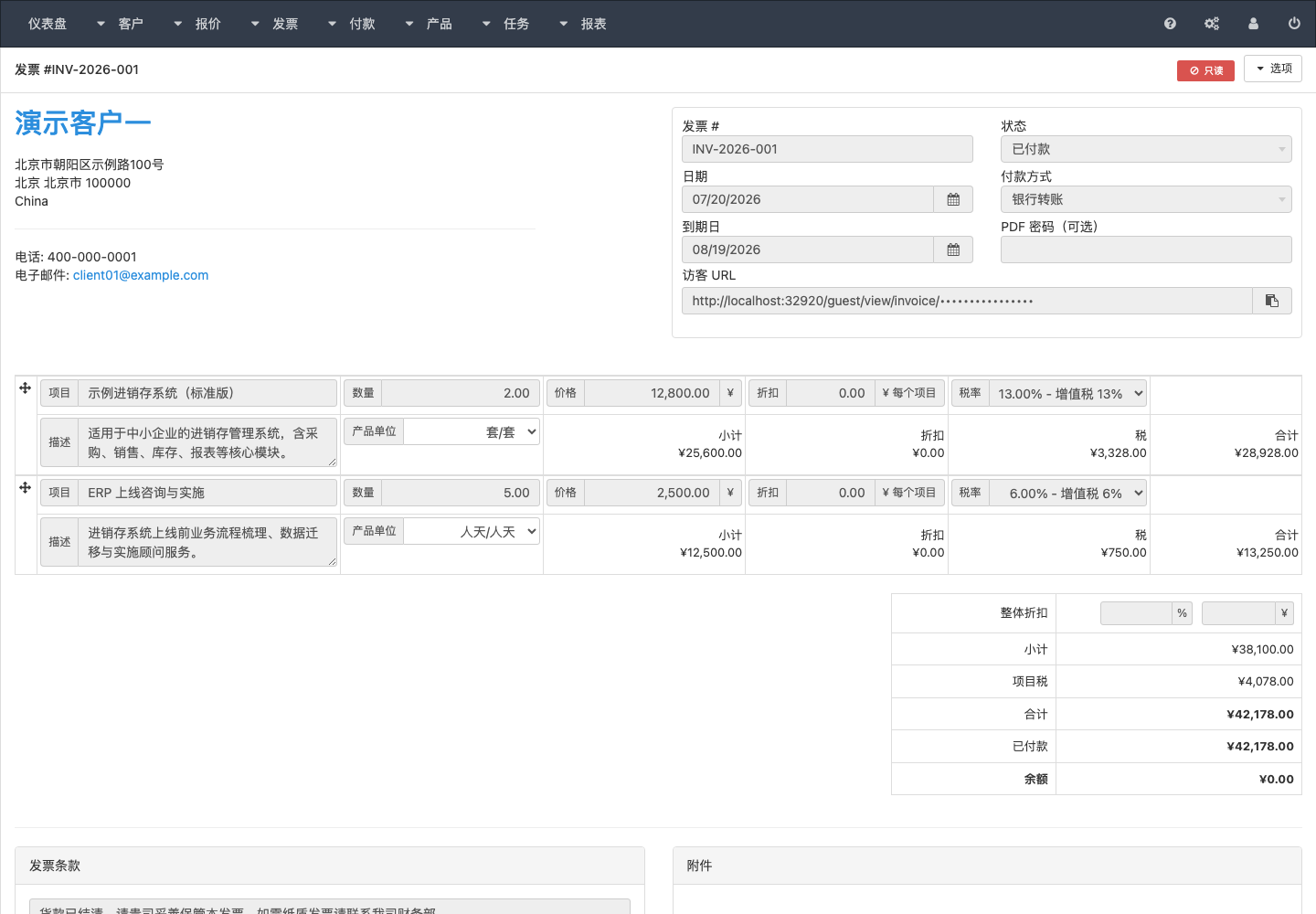Image resolution: width=1316 pixels, height=914 pixels.
Task: Open the help question mark icon
Action: 1170,24
